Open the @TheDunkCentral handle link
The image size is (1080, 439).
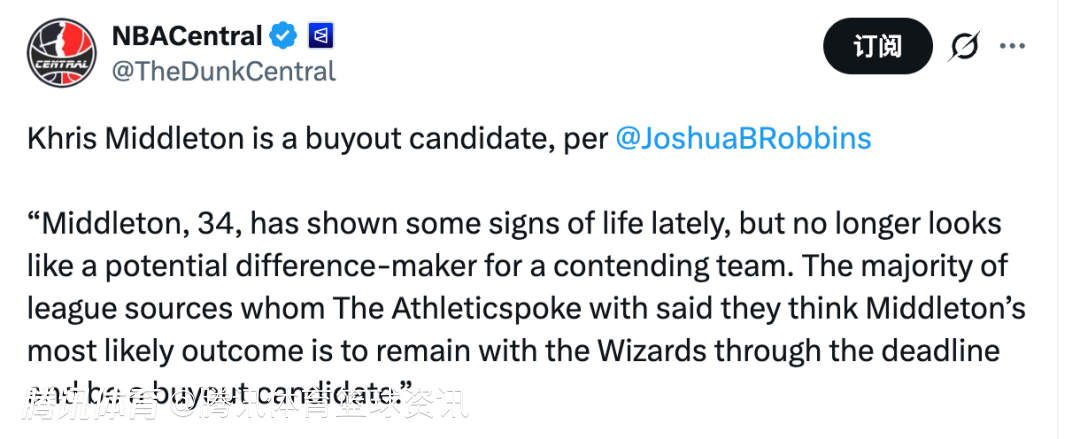click(x=223, y=71)
